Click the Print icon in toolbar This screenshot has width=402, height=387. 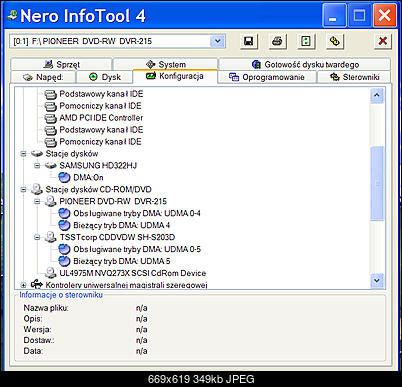click(x=277, y=41)
